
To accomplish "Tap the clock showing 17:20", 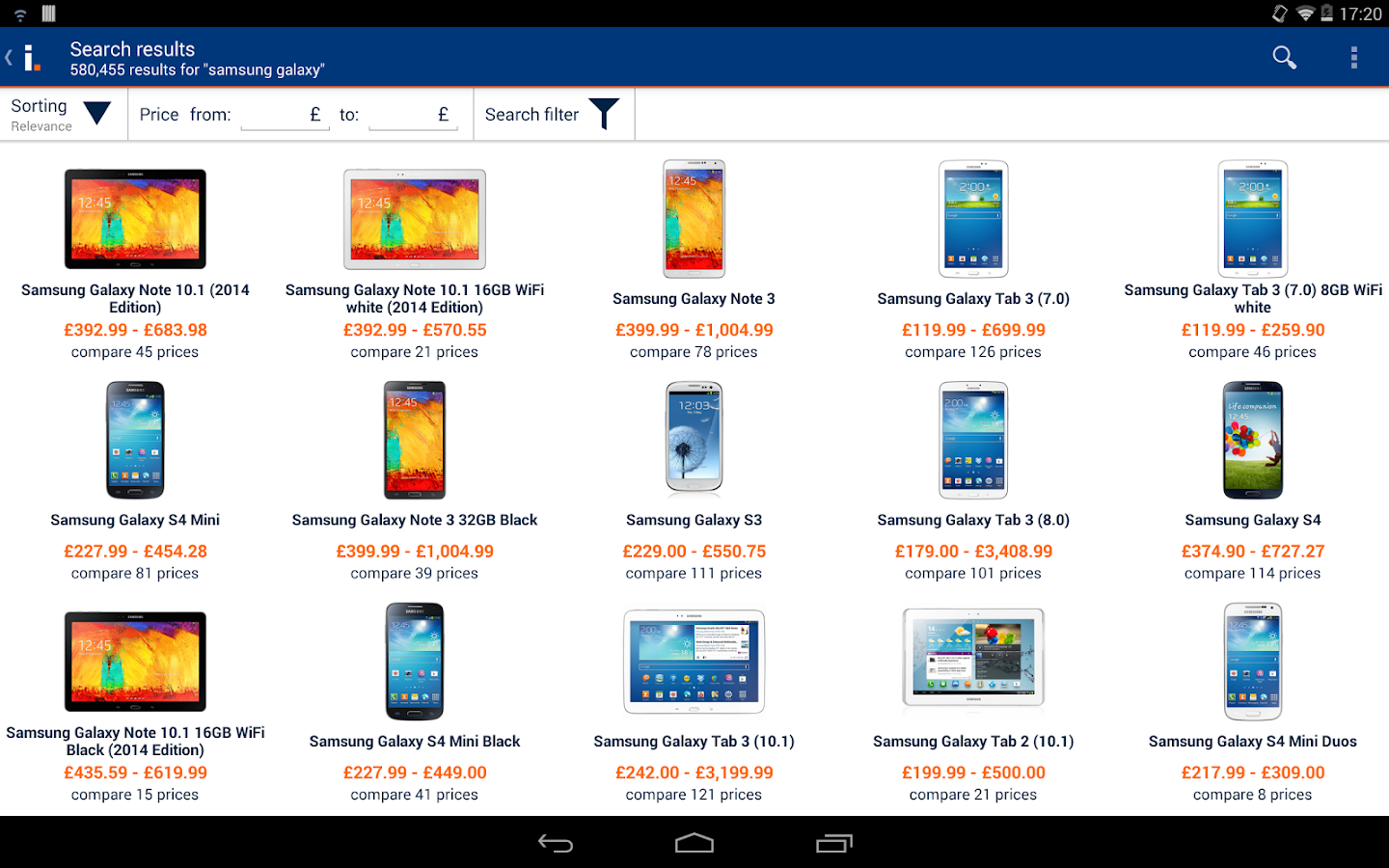I will 1360,14.
